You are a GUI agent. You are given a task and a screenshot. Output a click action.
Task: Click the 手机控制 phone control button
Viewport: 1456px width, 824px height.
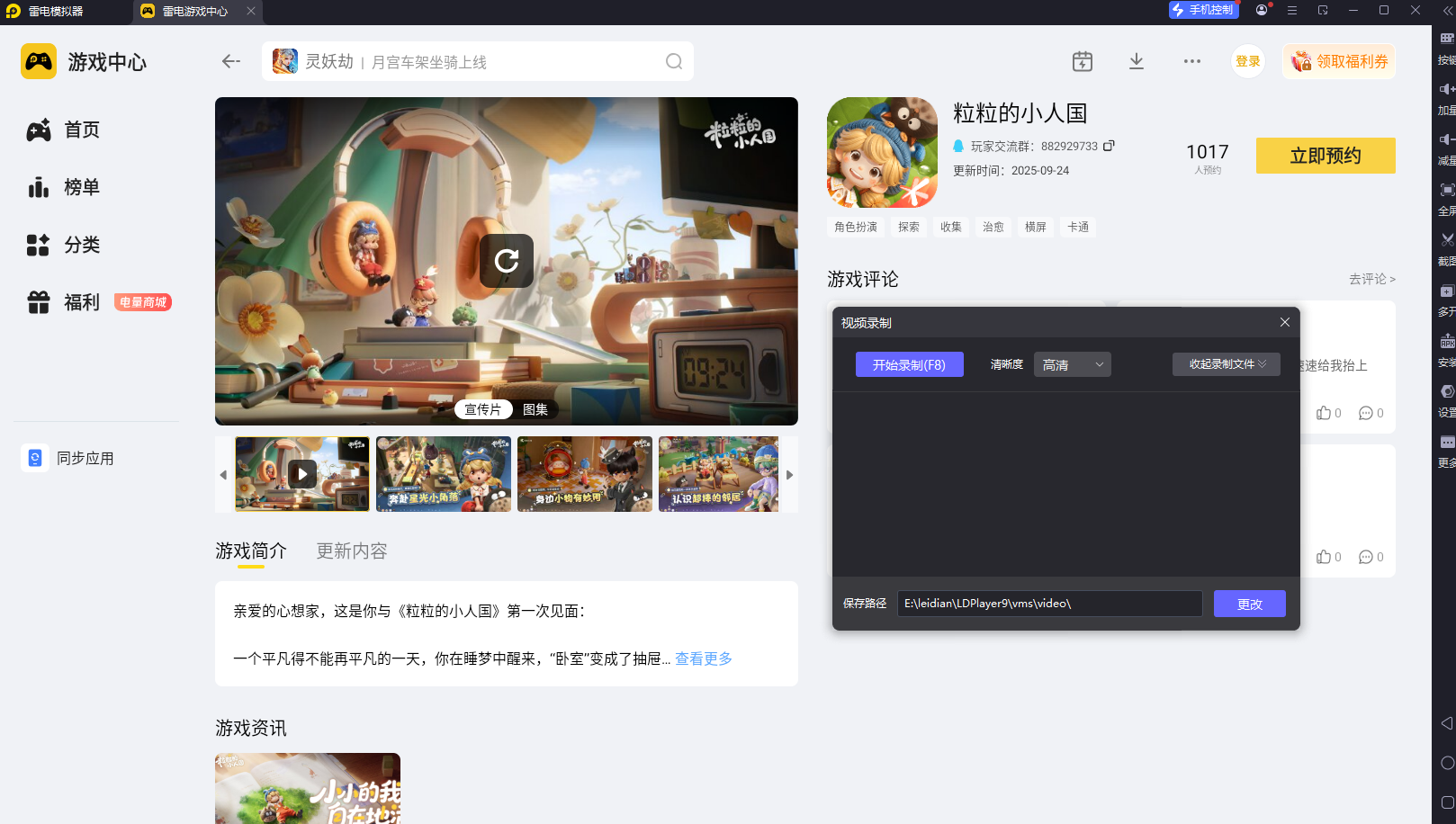(1204, 10)
